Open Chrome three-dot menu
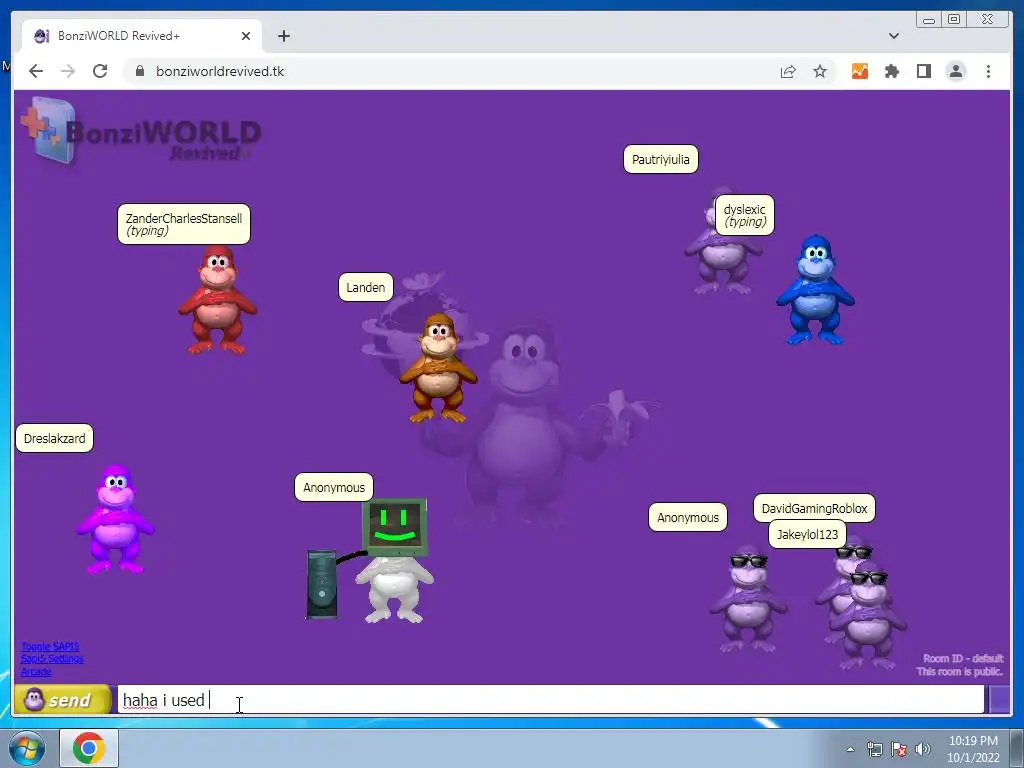1024x768 pixels. point(988,71)
